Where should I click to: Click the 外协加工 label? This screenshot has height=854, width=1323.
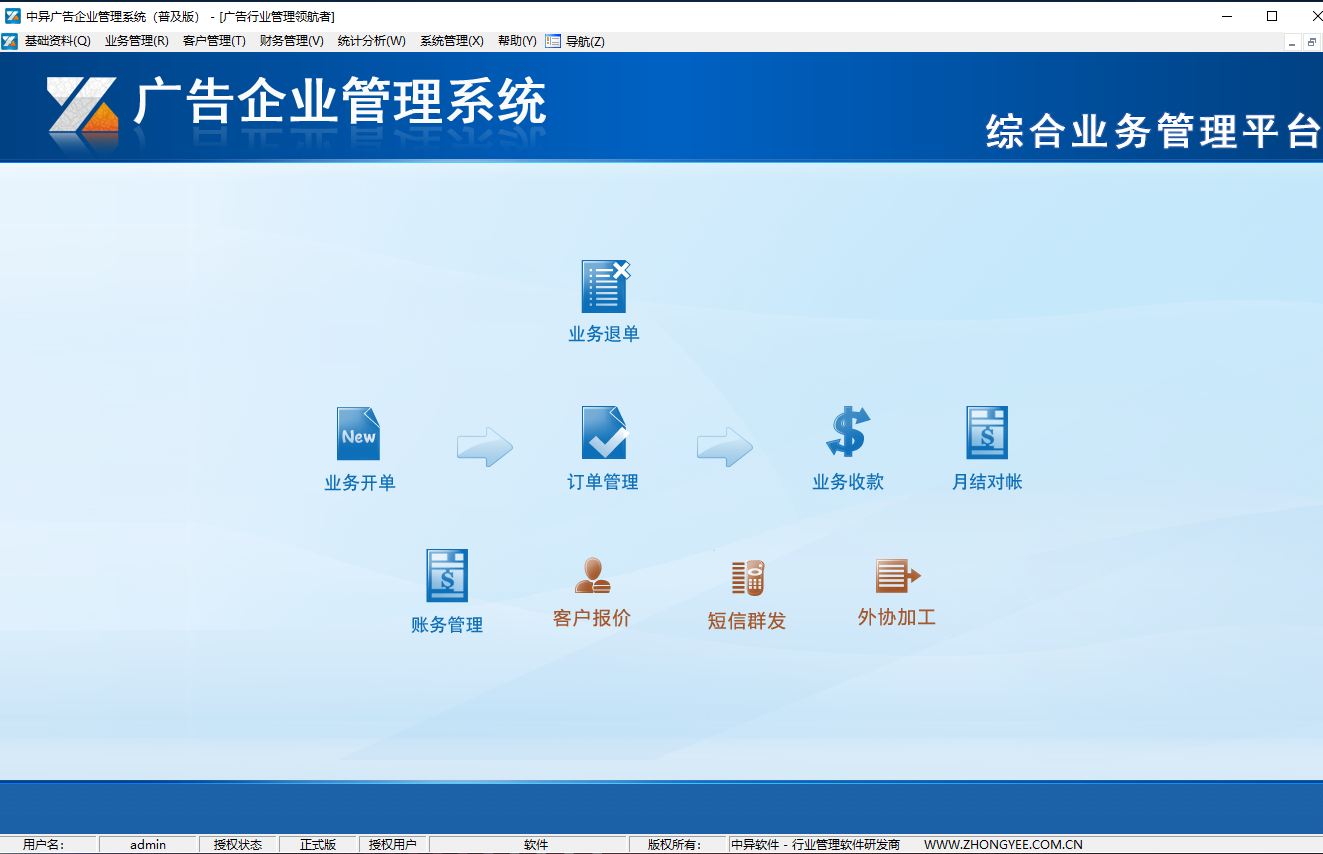[x=897, y=617]
